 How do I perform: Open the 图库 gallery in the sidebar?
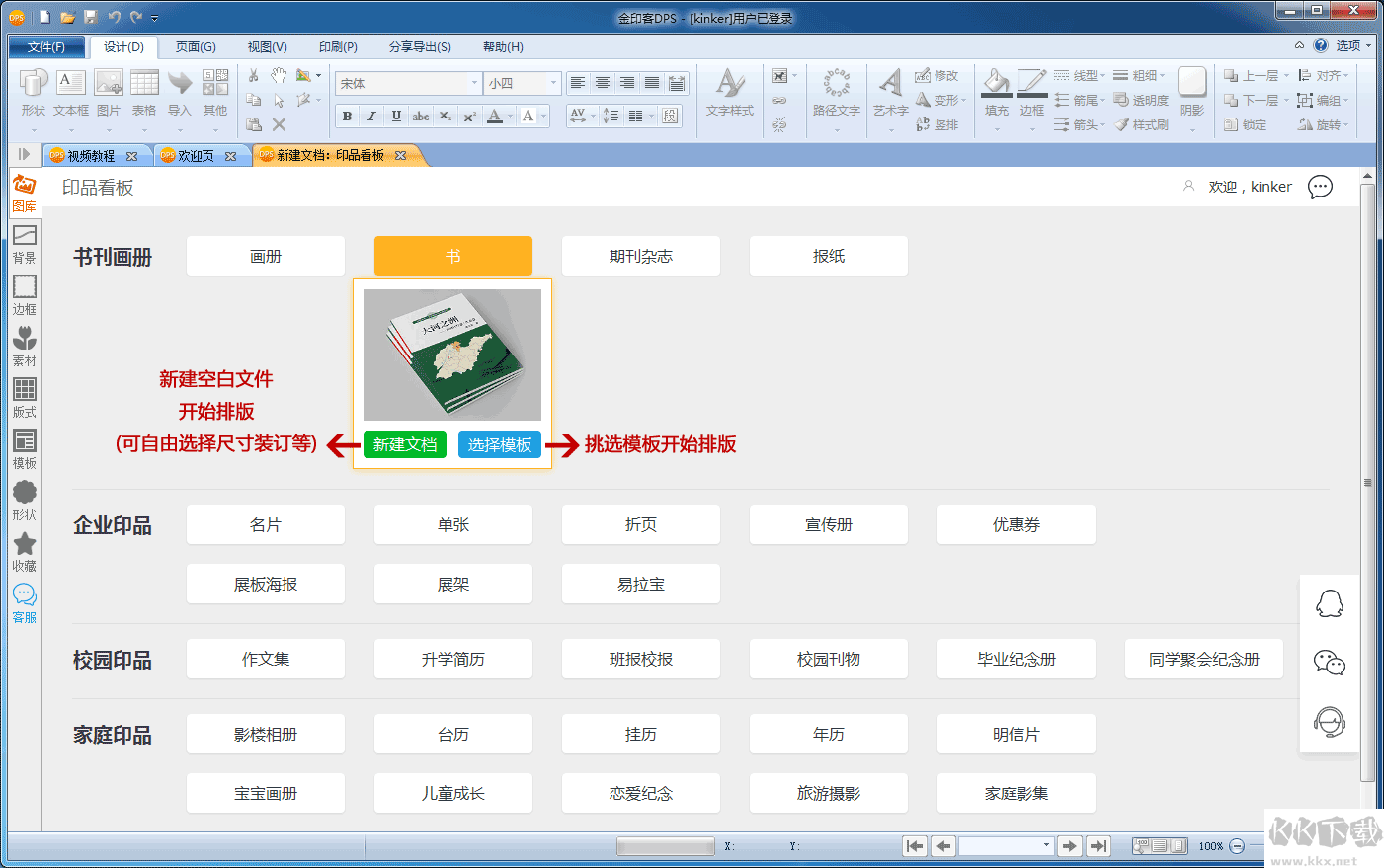(x=25, y=193)
